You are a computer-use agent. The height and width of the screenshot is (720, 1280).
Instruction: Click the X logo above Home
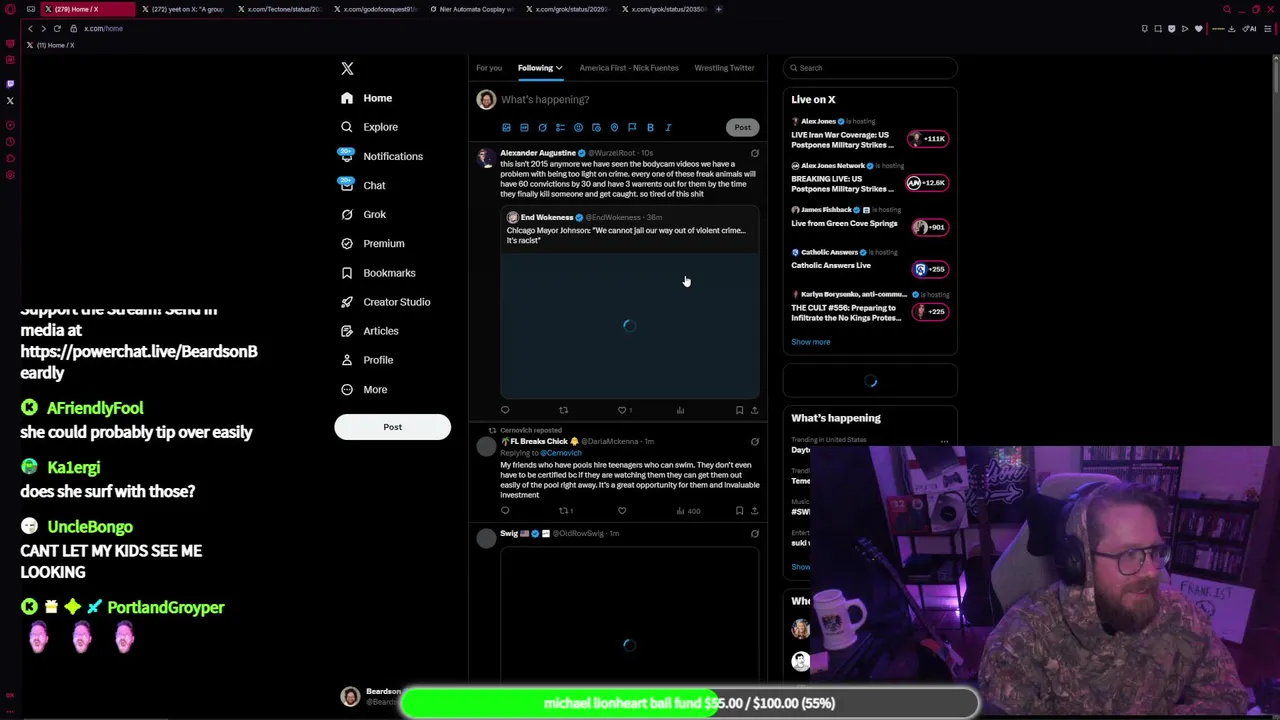tap(347, 68)
